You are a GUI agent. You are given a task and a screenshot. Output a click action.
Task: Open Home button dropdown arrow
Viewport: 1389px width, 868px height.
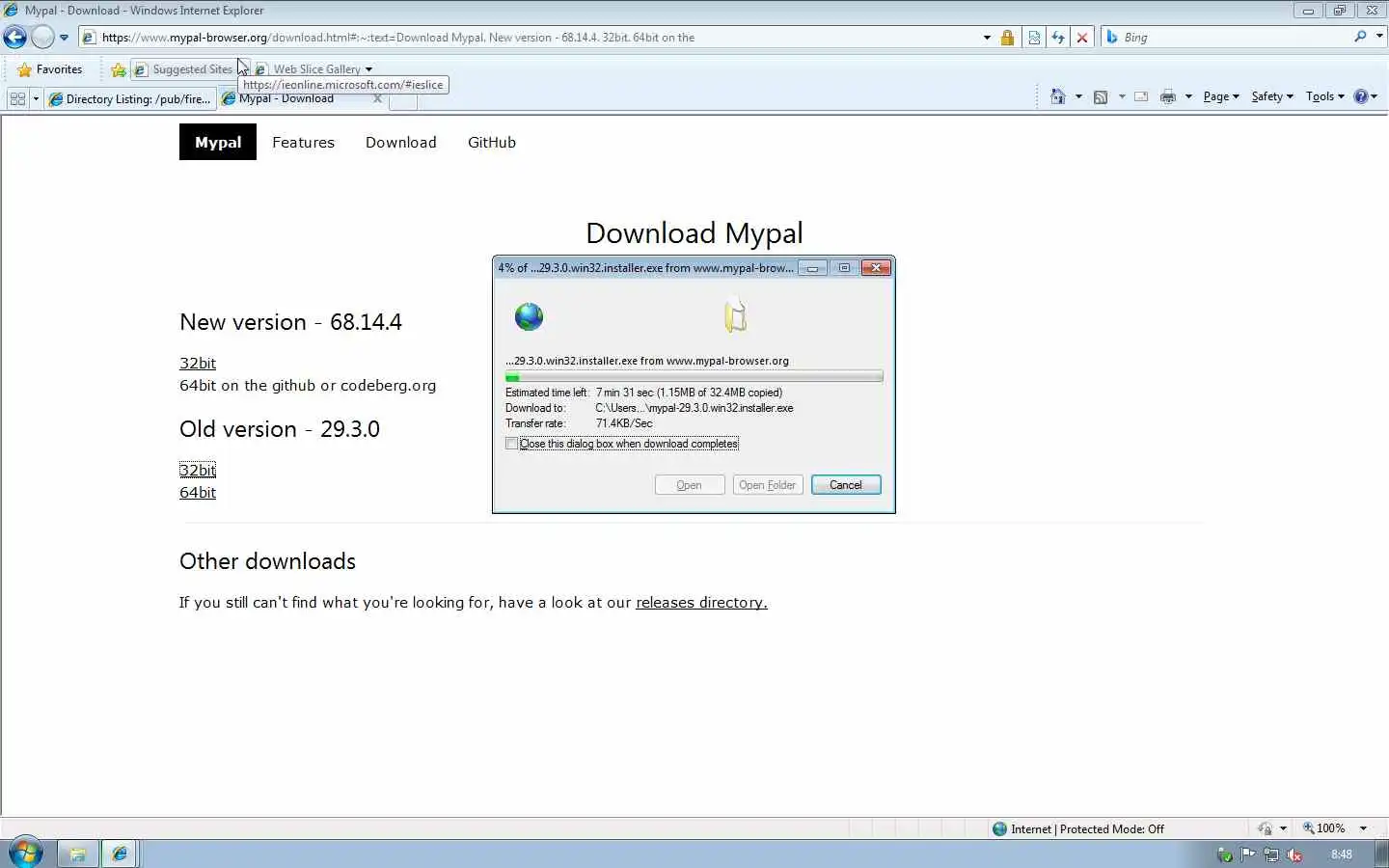[x=1078, y=96]
